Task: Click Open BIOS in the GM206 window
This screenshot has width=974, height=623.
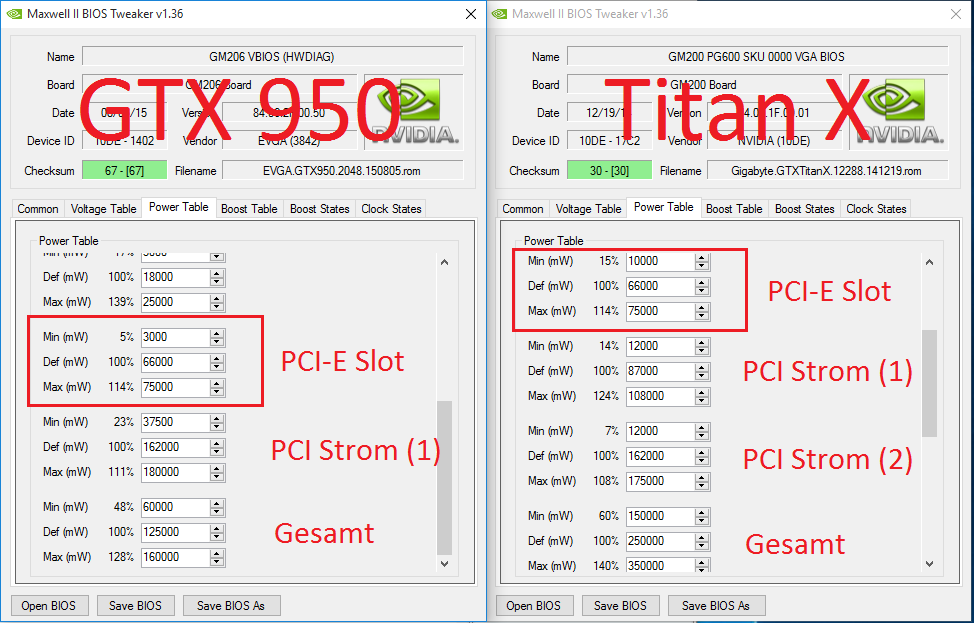Action: click(x=49, y=606)
